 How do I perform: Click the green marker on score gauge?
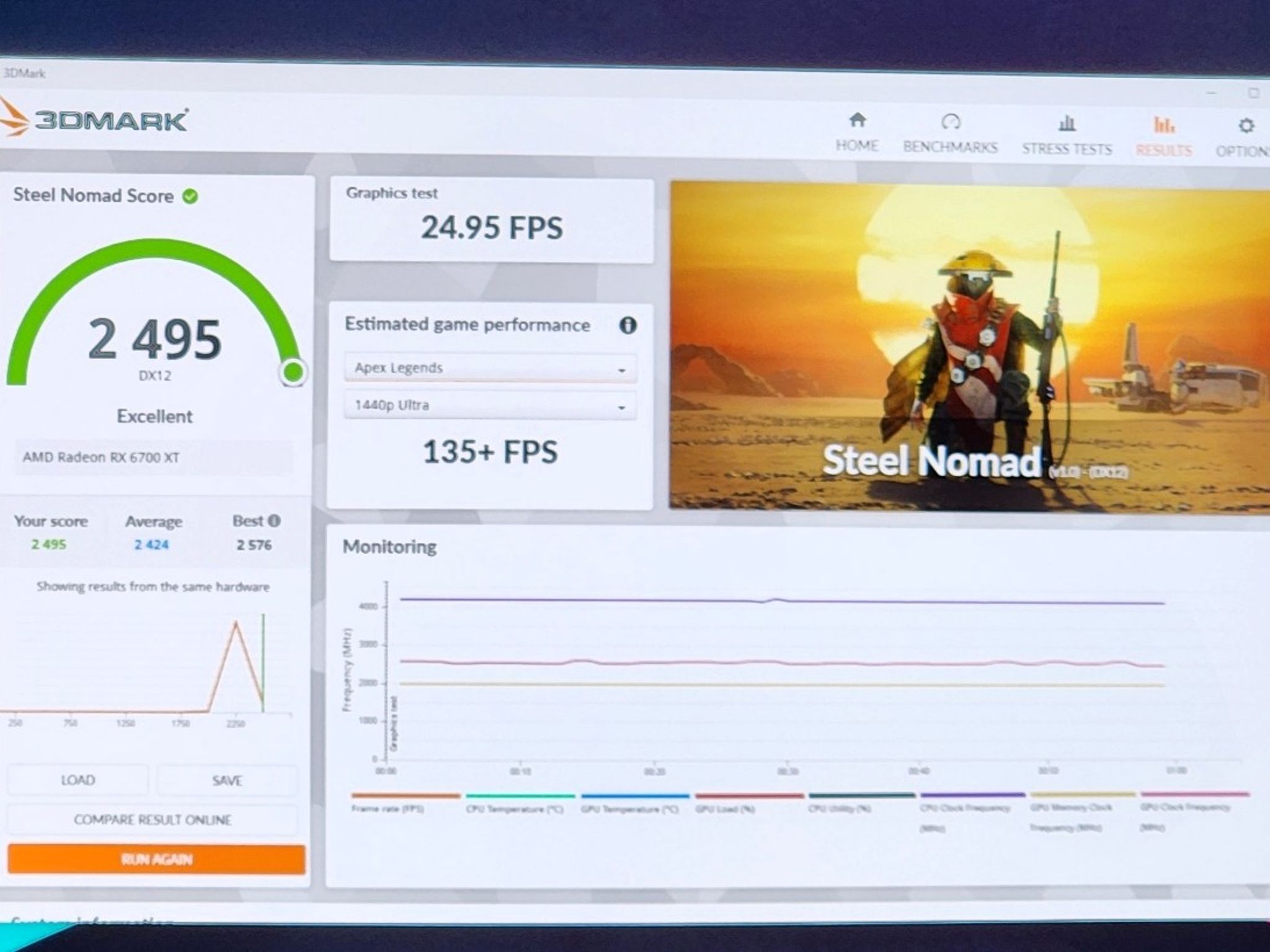click(293, 372)
